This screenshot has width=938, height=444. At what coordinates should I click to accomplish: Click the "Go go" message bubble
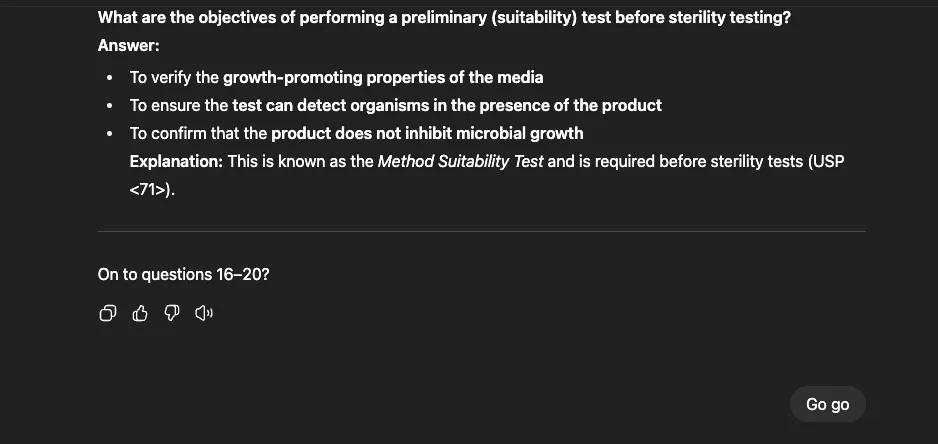827,404
